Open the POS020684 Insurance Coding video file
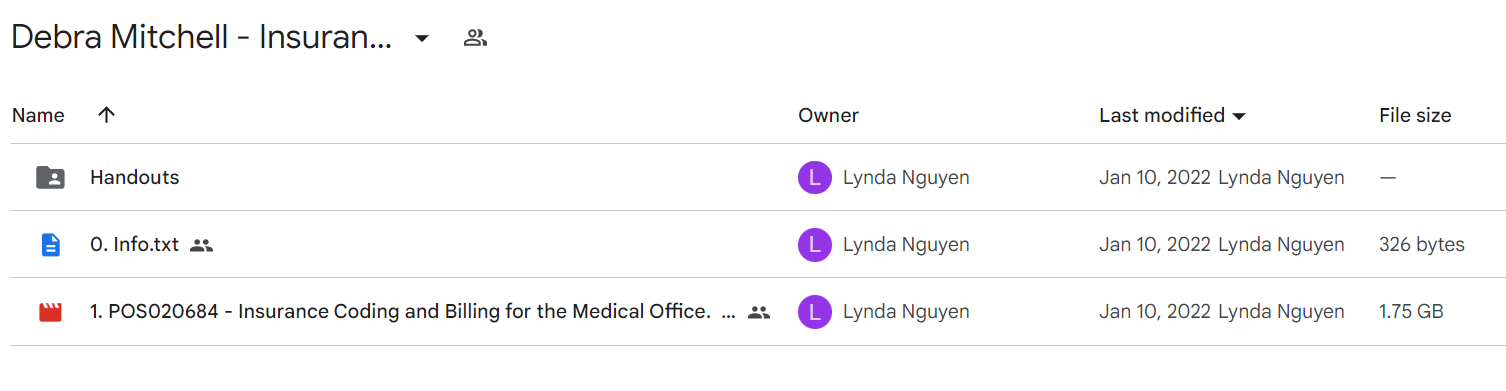 coord(400,312)
